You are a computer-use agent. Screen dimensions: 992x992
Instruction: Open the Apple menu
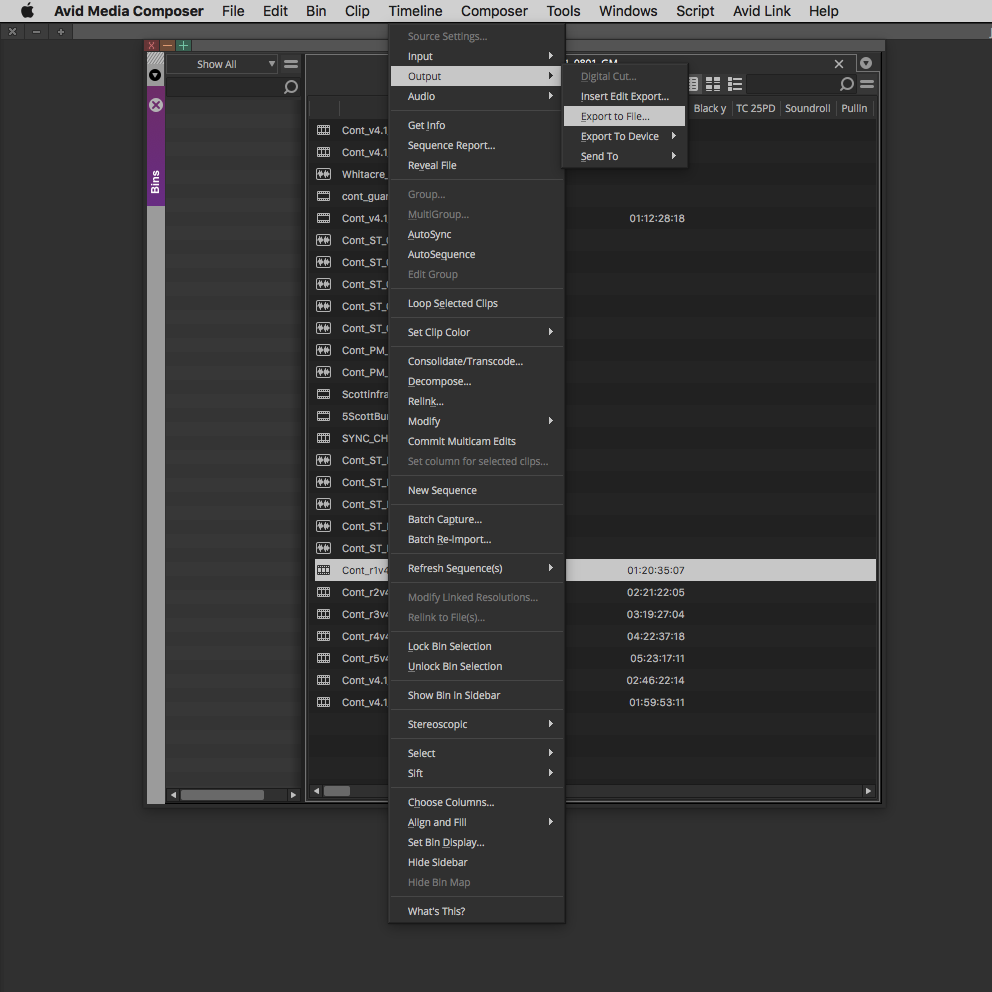coord(27,11)
